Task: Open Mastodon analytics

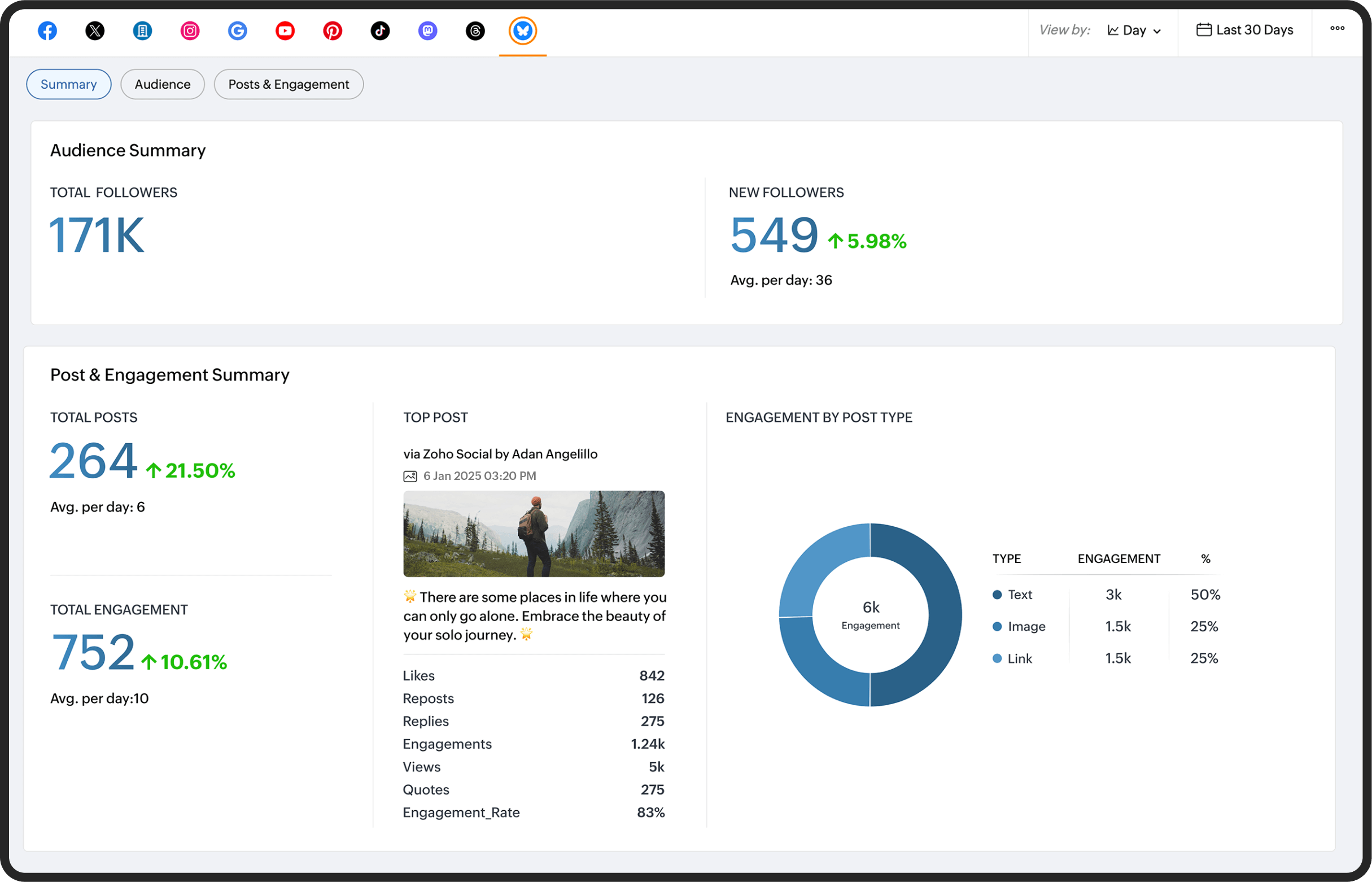Action: coord(427,31)
